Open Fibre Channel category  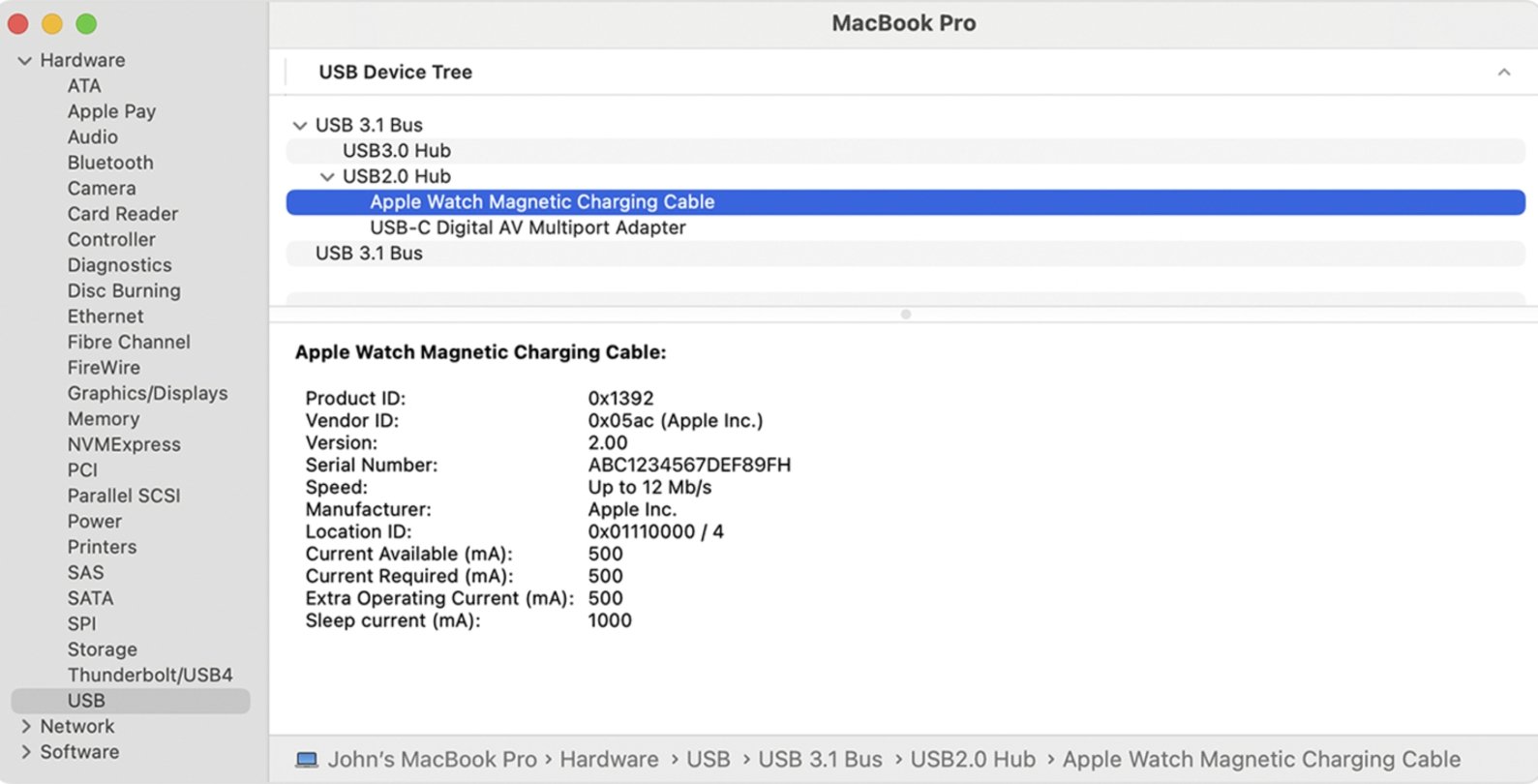click(x=129, y=343)
